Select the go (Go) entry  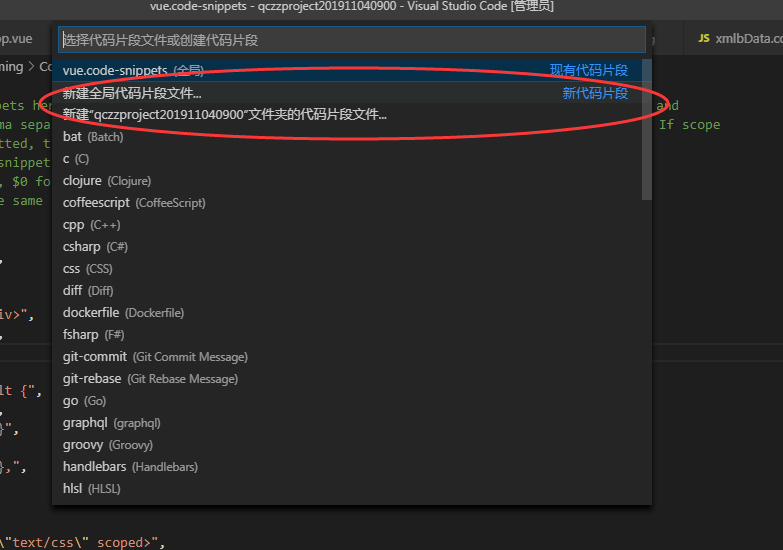(x=347, y=401)
